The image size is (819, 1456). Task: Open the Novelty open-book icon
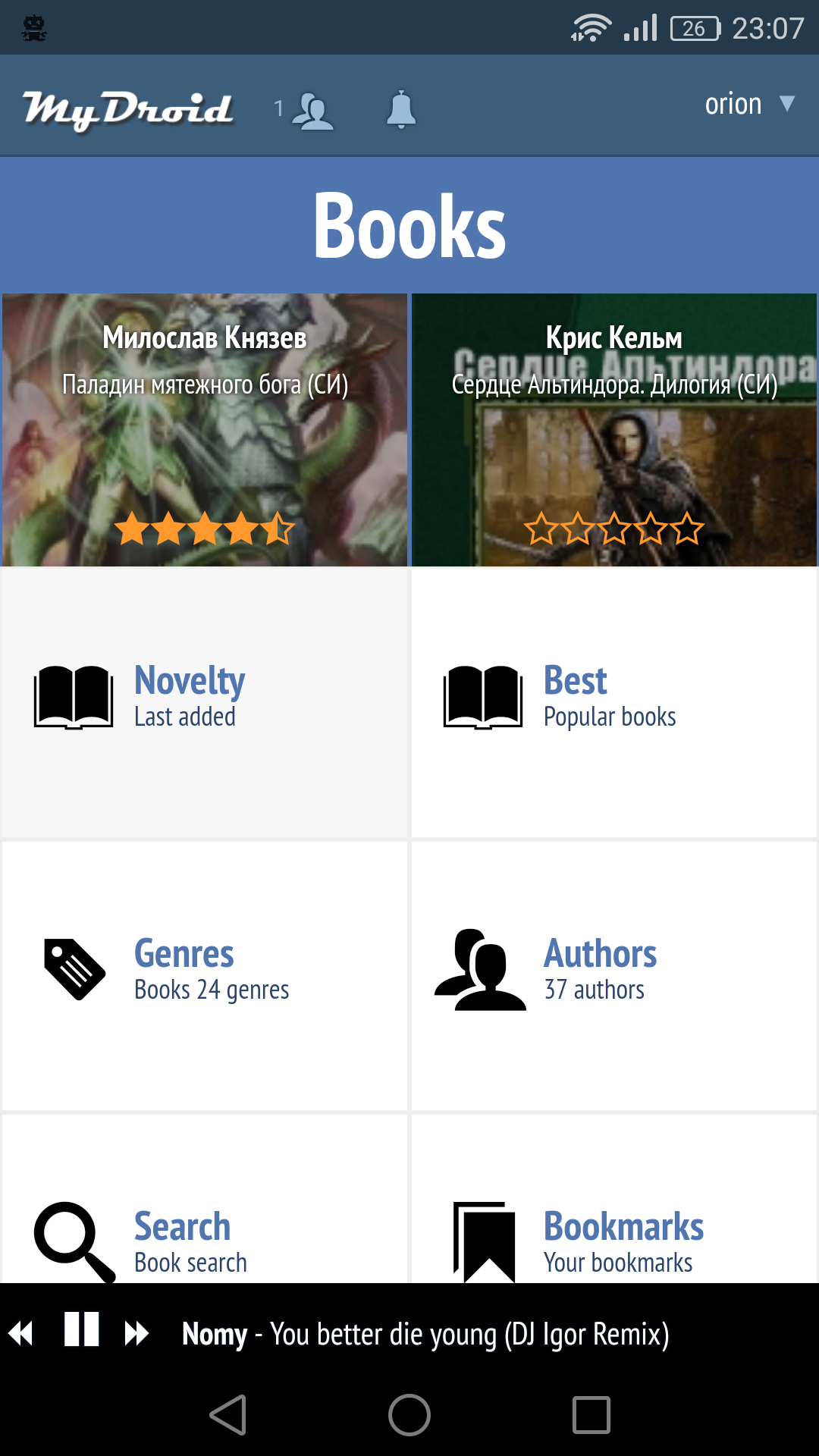(74, 698)
